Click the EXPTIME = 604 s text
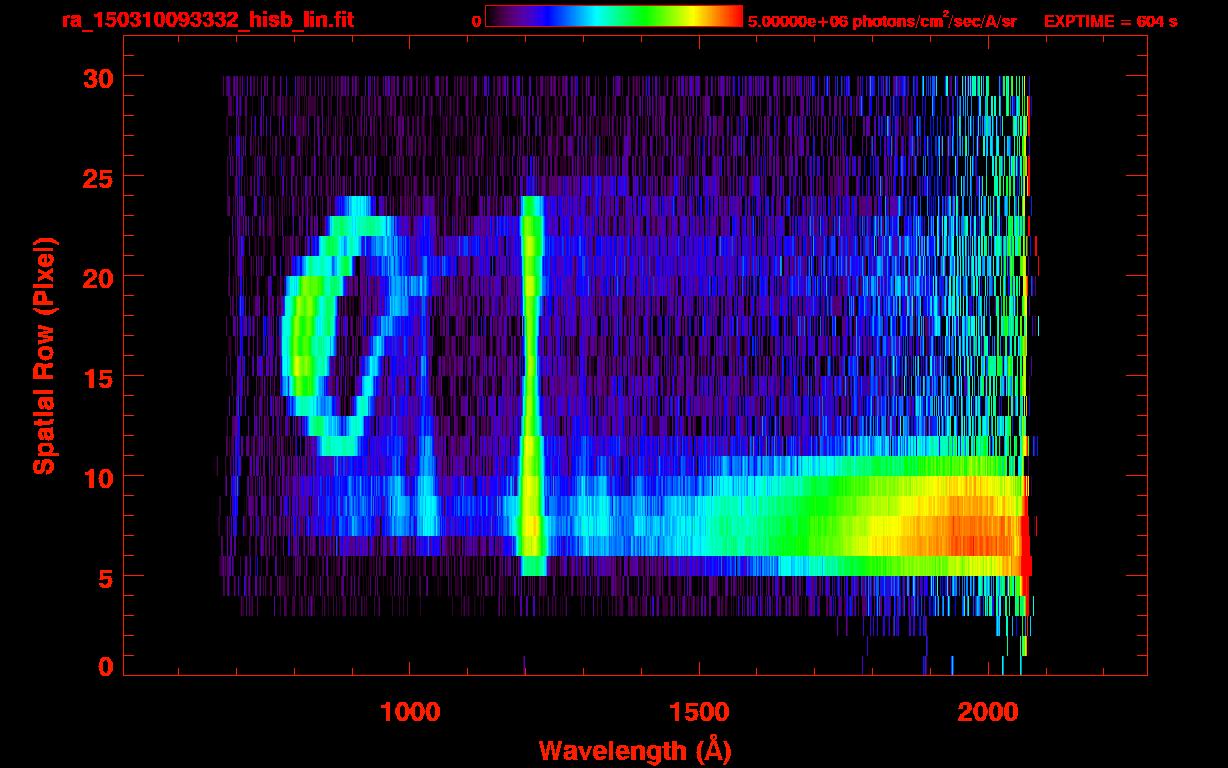This screenshot has height=768, width=1228. point(1110,21)
